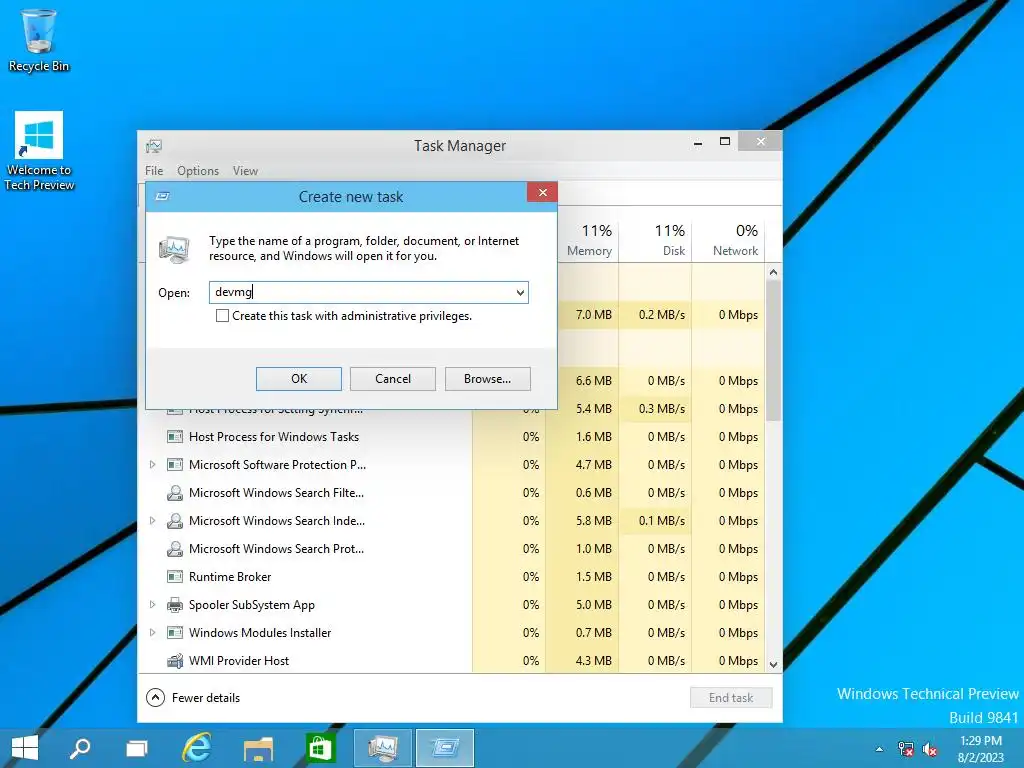Image resolution: width=1024 pixels, height=768 pixels.
Task: Click the WMI Provider Host icon
Action: [174, 661]
